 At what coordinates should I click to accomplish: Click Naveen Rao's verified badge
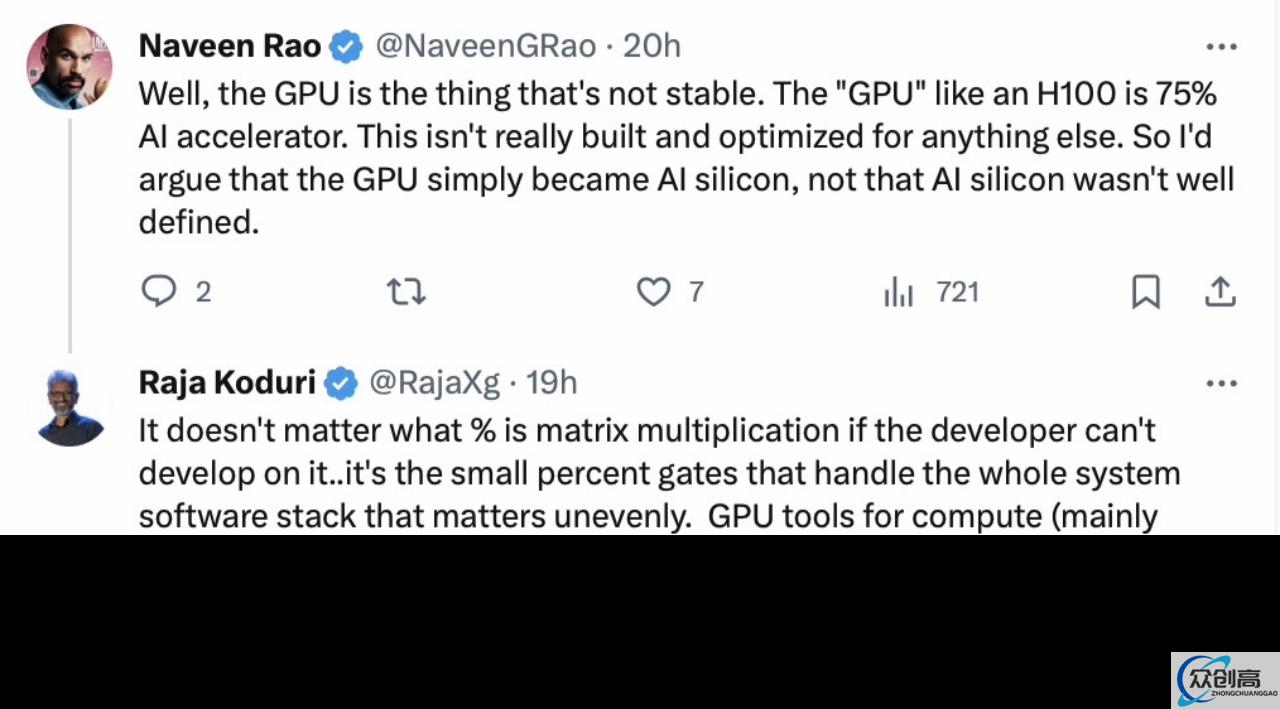click(347, 47)
